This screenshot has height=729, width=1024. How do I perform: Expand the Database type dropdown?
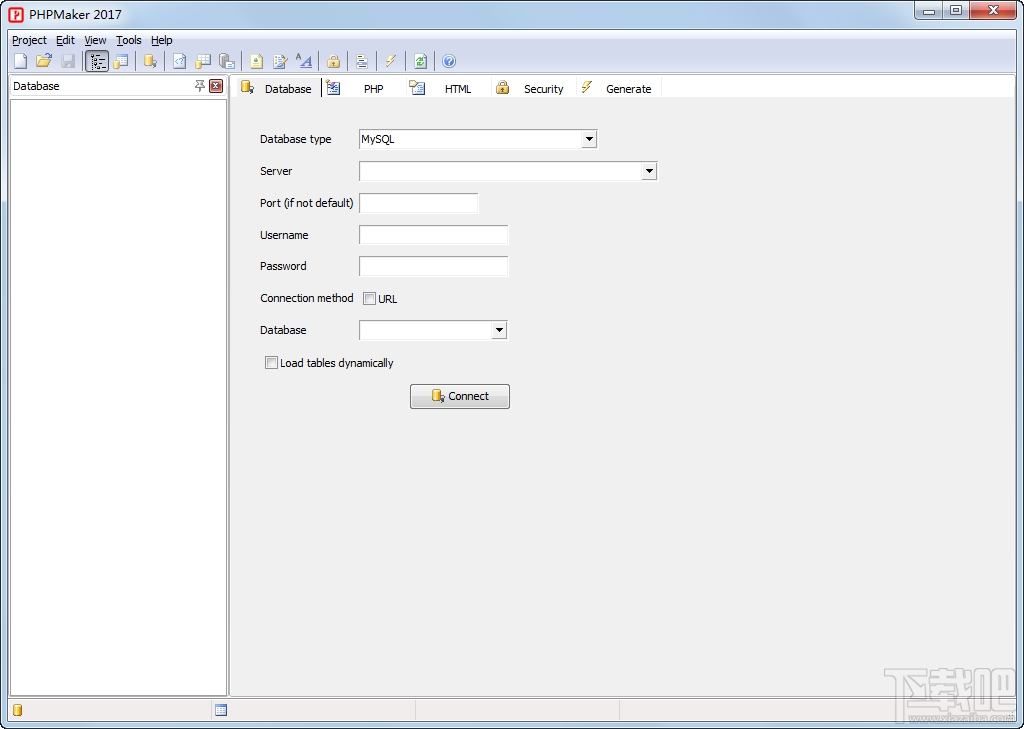589,139
